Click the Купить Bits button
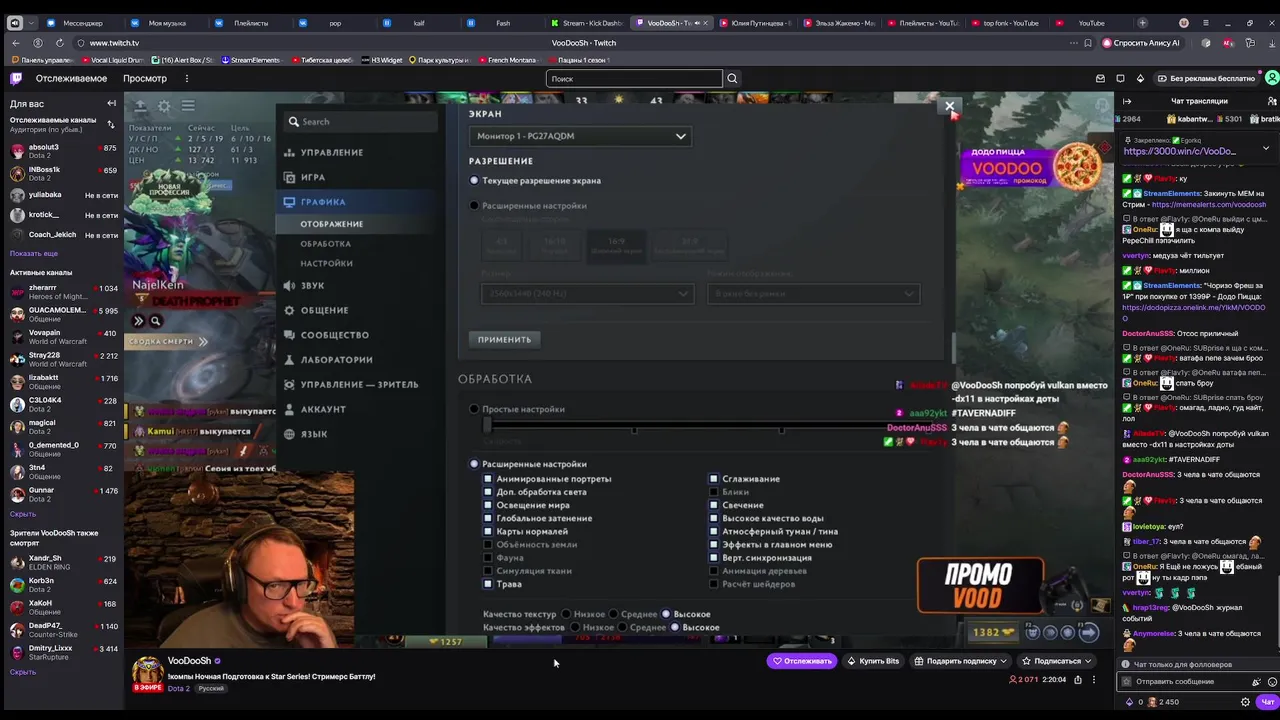This screenshot has height=720, width=1280. [x=873, y=660]
